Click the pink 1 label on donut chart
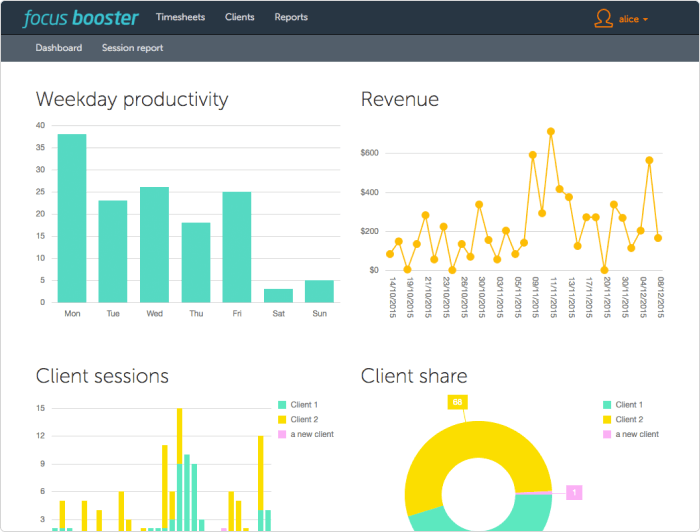 pyautogui.click(x=574, y=493)
